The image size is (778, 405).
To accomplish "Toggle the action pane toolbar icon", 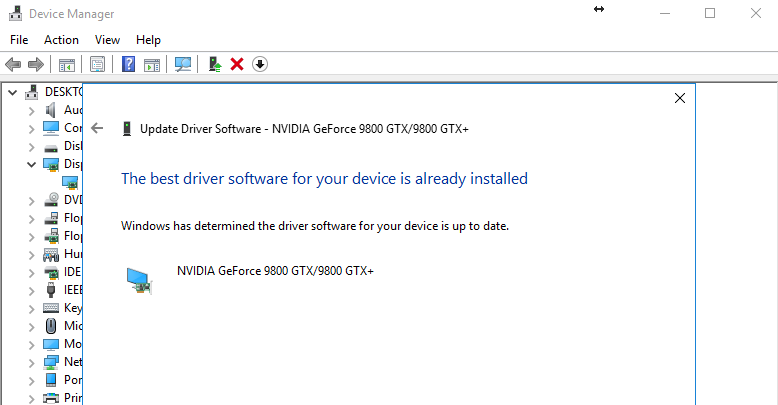I will [152, 65].
